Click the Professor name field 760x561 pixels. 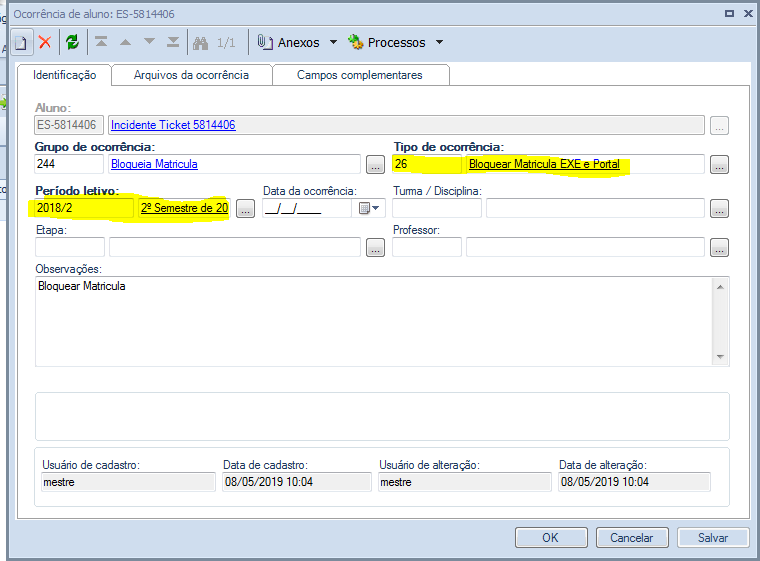click(585, 247)
